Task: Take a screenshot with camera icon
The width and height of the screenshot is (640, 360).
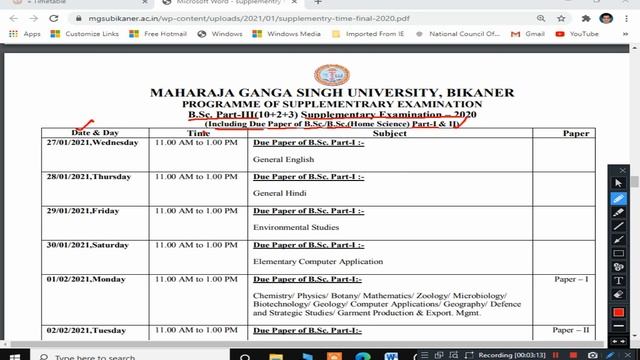Action: click(593, 356)
